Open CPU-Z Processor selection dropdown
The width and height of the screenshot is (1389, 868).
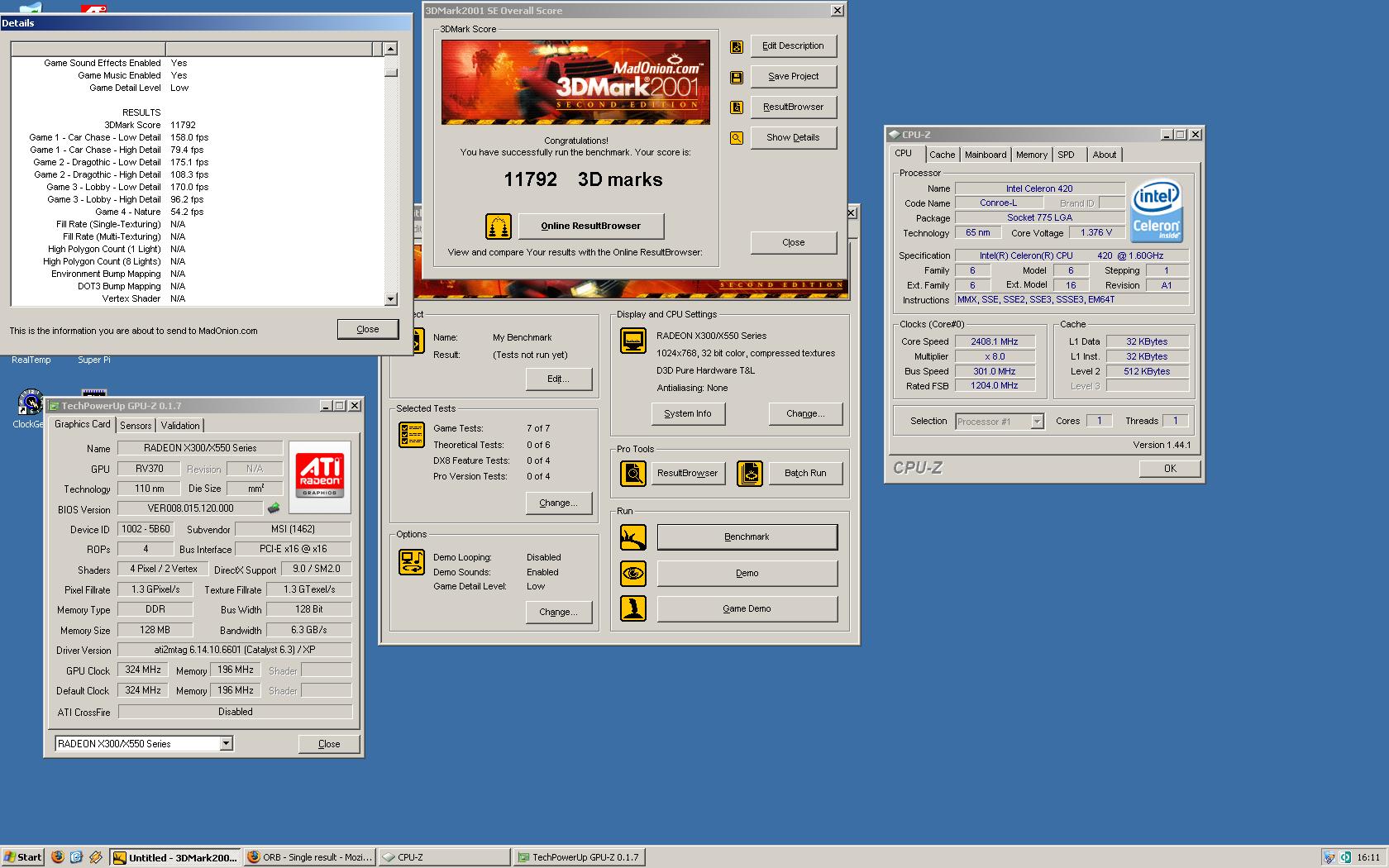point(1037,422)
